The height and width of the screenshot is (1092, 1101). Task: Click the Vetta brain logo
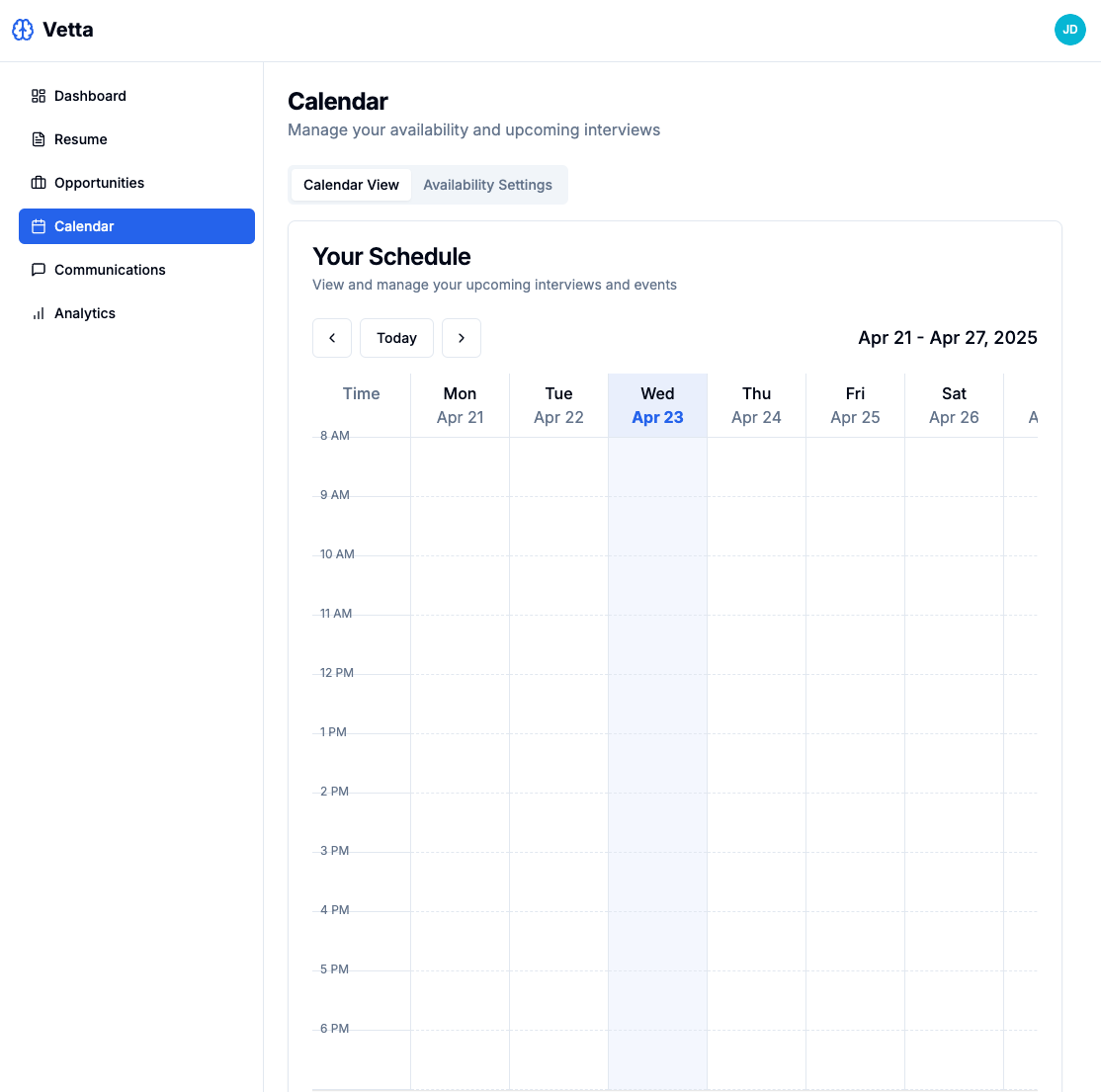tap(23, 30)
